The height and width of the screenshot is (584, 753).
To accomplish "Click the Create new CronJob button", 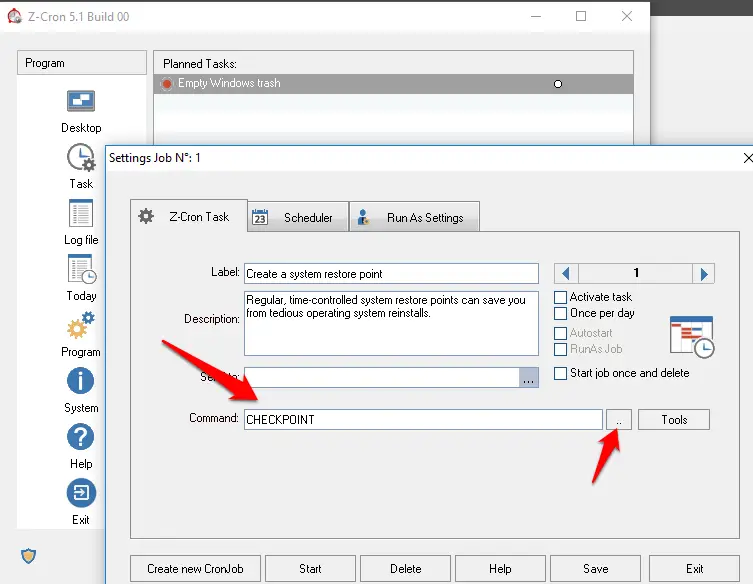I will coord(195,569).
